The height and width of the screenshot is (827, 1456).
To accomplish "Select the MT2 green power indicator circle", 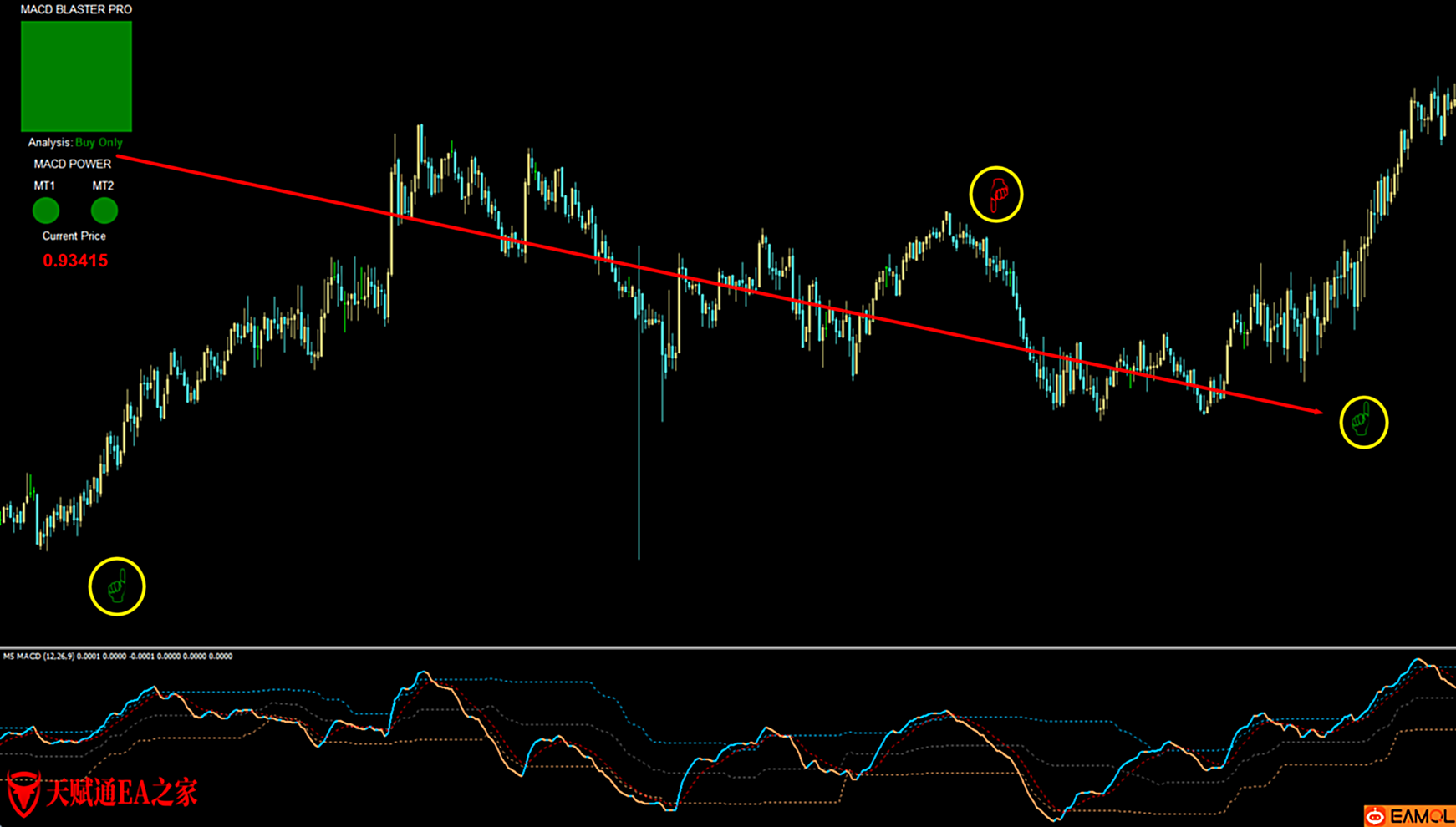I will [x=104, y=211].
